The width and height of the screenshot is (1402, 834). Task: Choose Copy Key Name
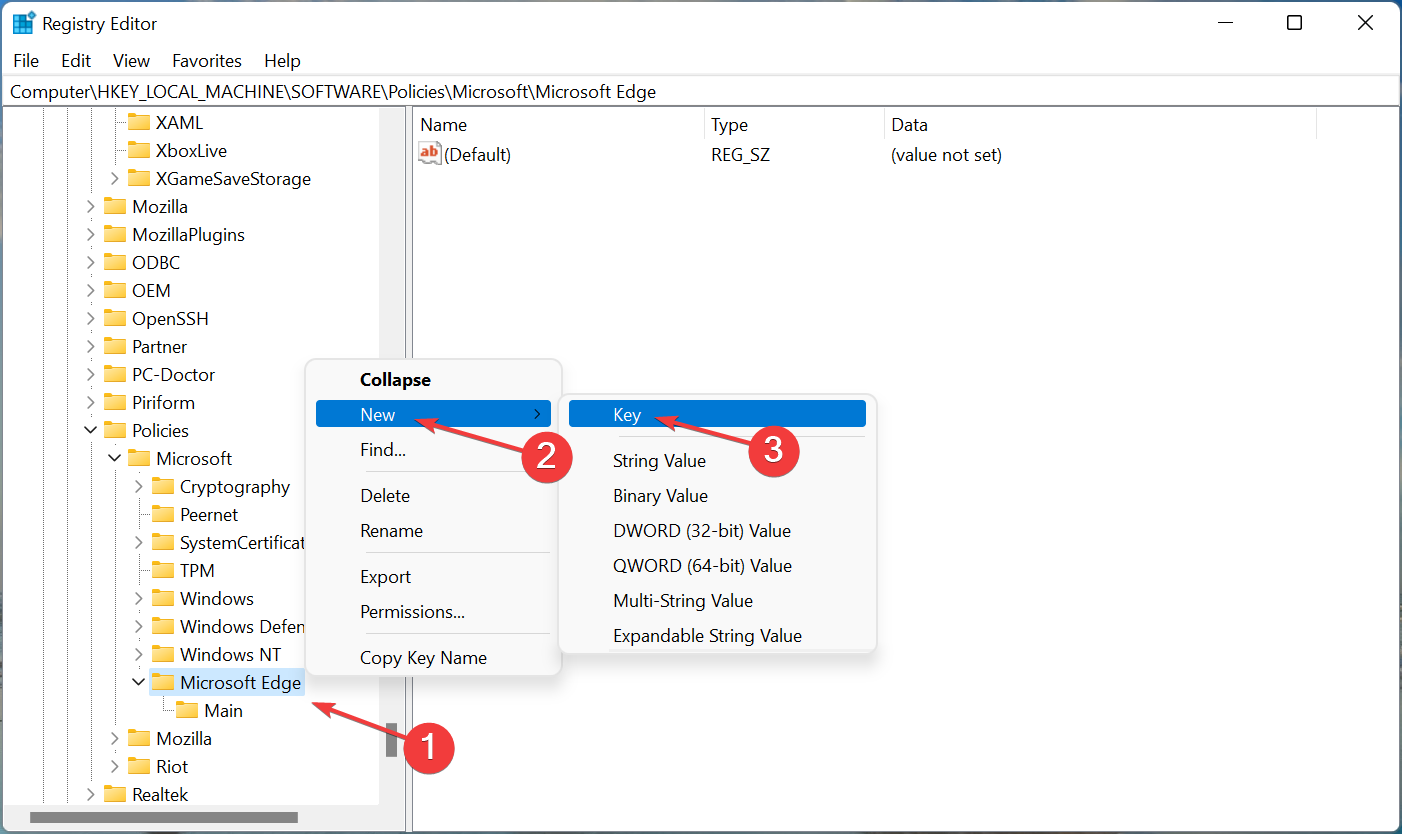coord(433,658)
